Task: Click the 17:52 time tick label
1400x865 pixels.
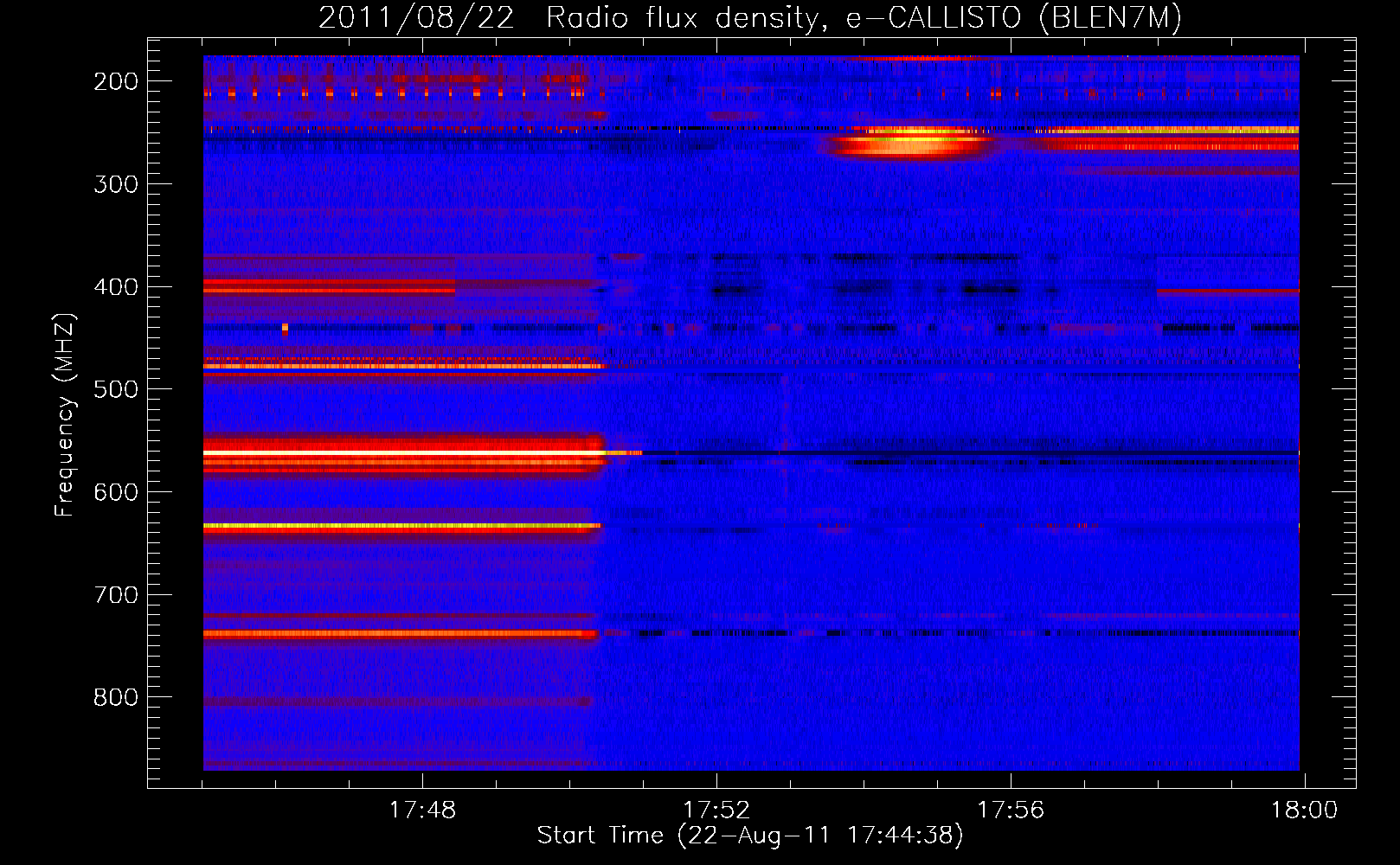Action: (x=716, y=811)
